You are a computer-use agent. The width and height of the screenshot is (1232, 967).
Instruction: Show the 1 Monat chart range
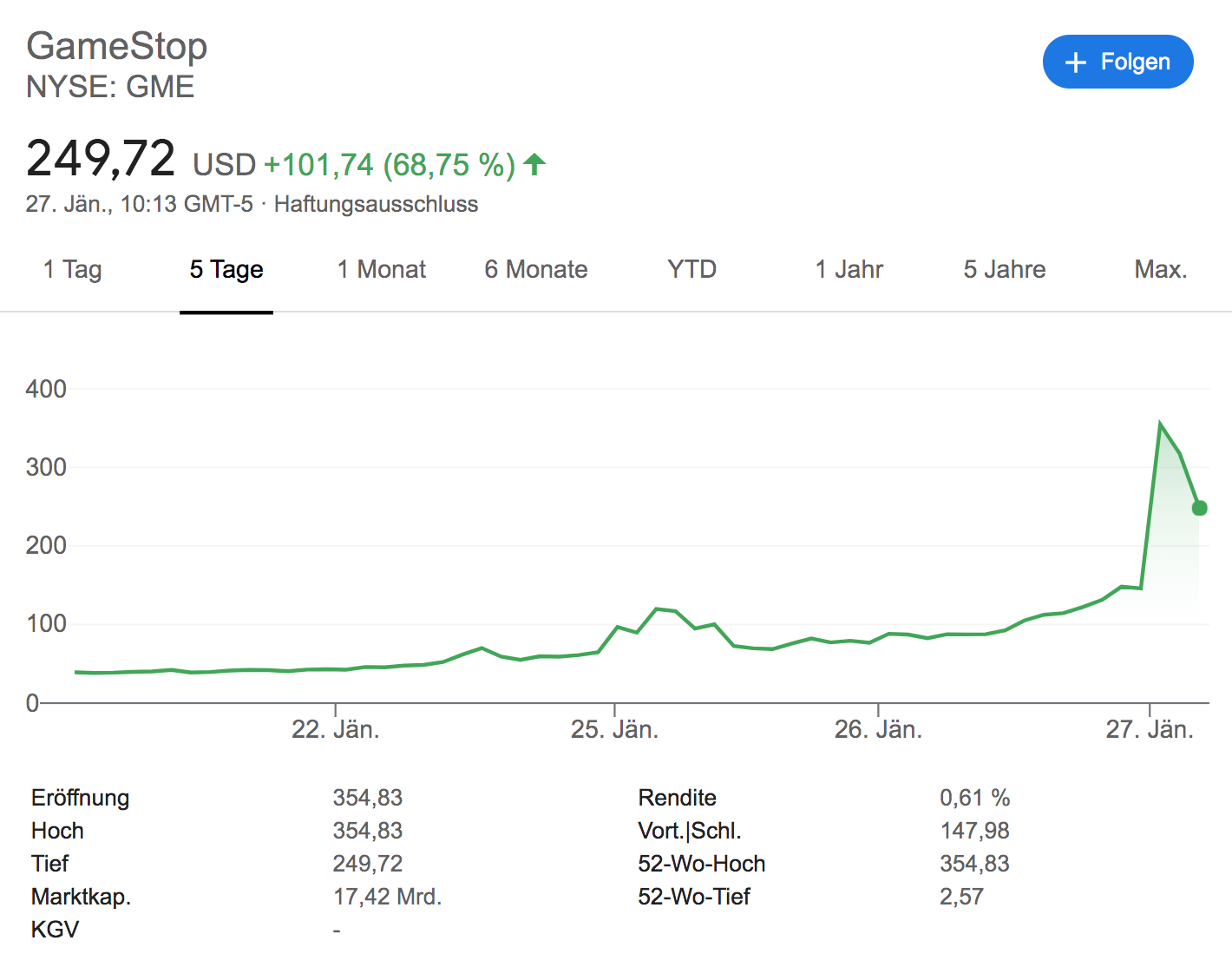coord(382,270)
